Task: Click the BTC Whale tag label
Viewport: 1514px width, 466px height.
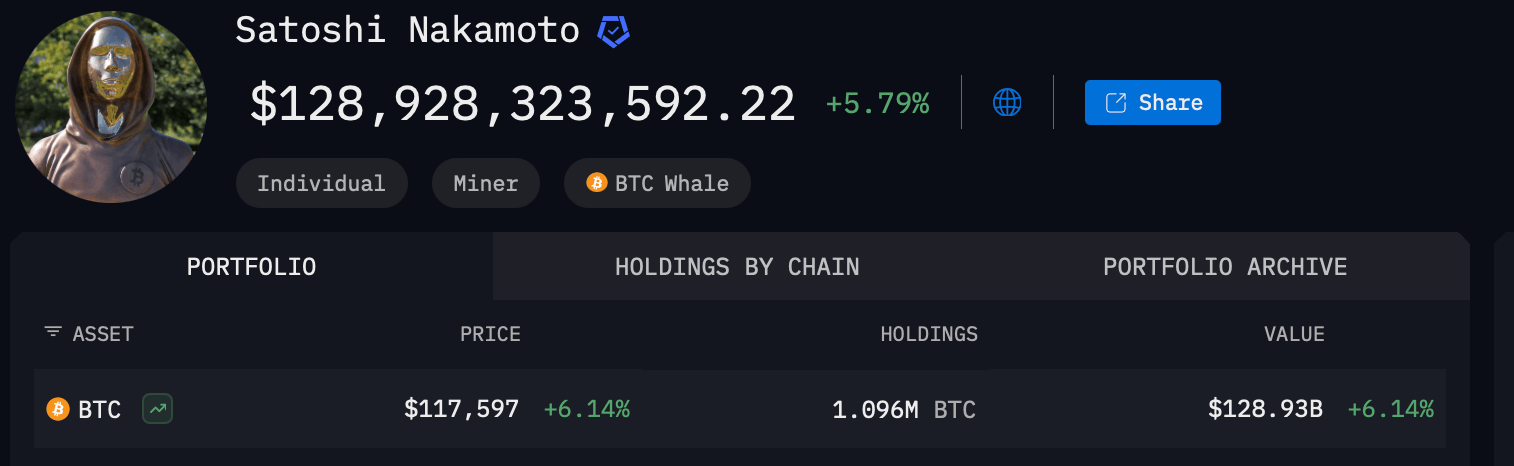Action: coord(671,184)
